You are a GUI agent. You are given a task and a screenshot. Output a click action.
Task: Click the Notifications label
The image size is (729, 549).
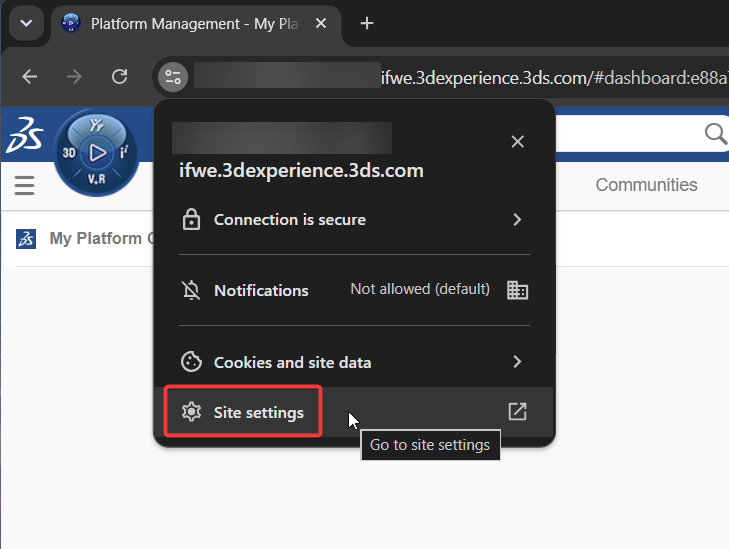pyautogui.click(x=261, y=291)
